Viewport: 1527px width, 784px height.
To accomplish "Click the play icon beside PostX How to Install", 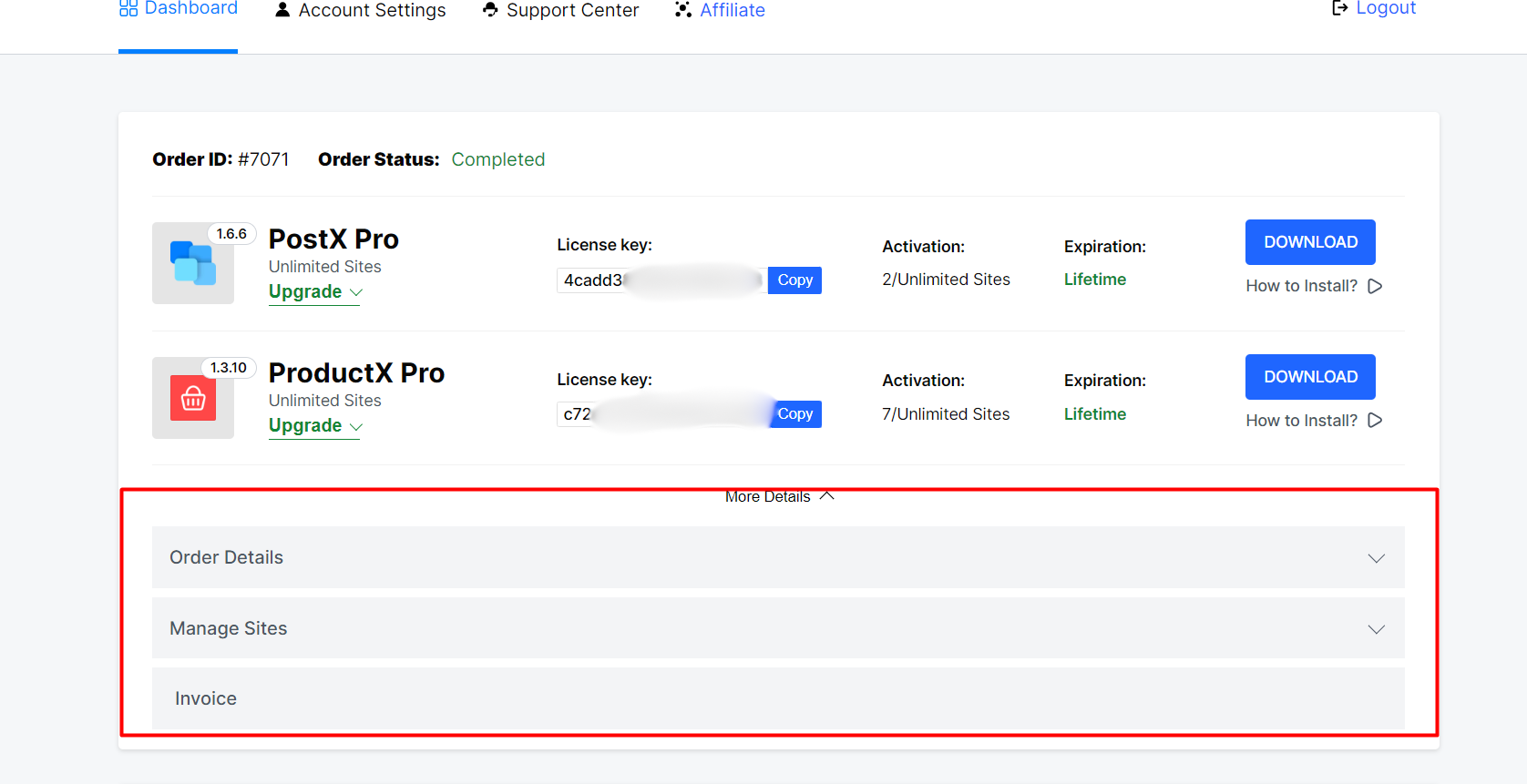I will 1375,286.
